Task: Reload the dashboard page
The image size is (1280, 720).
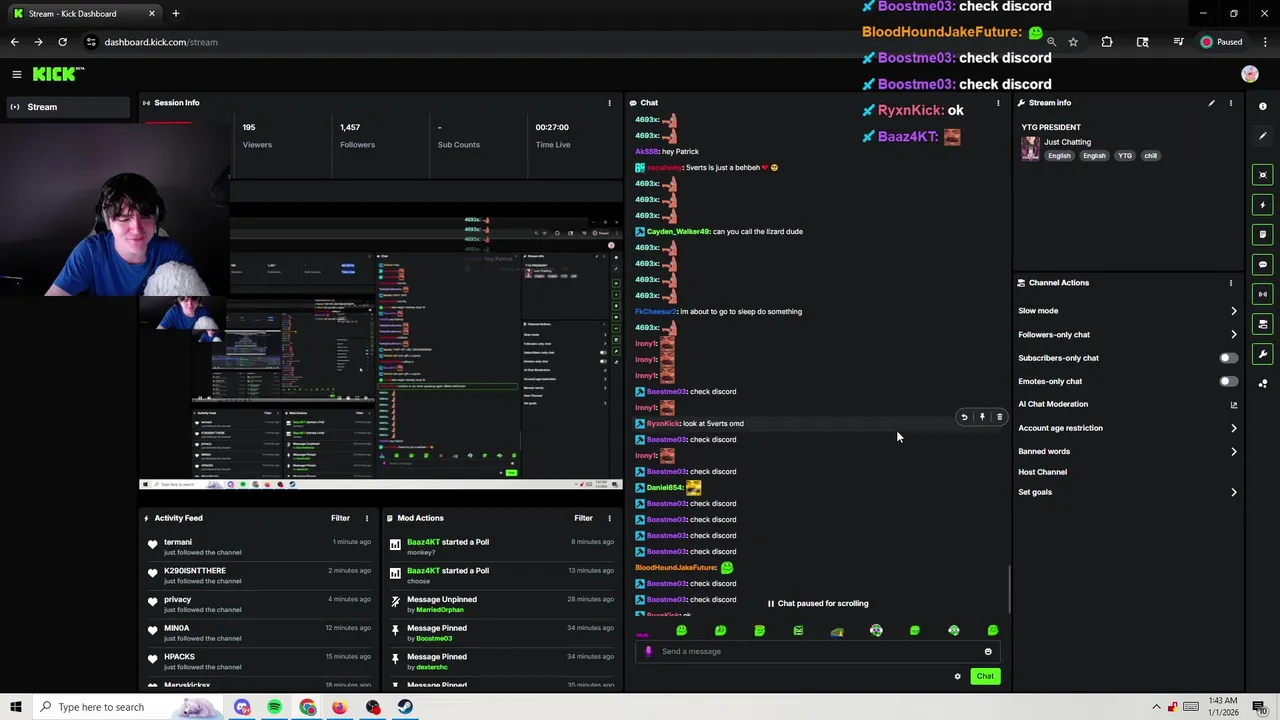Action: coord(62,42)
